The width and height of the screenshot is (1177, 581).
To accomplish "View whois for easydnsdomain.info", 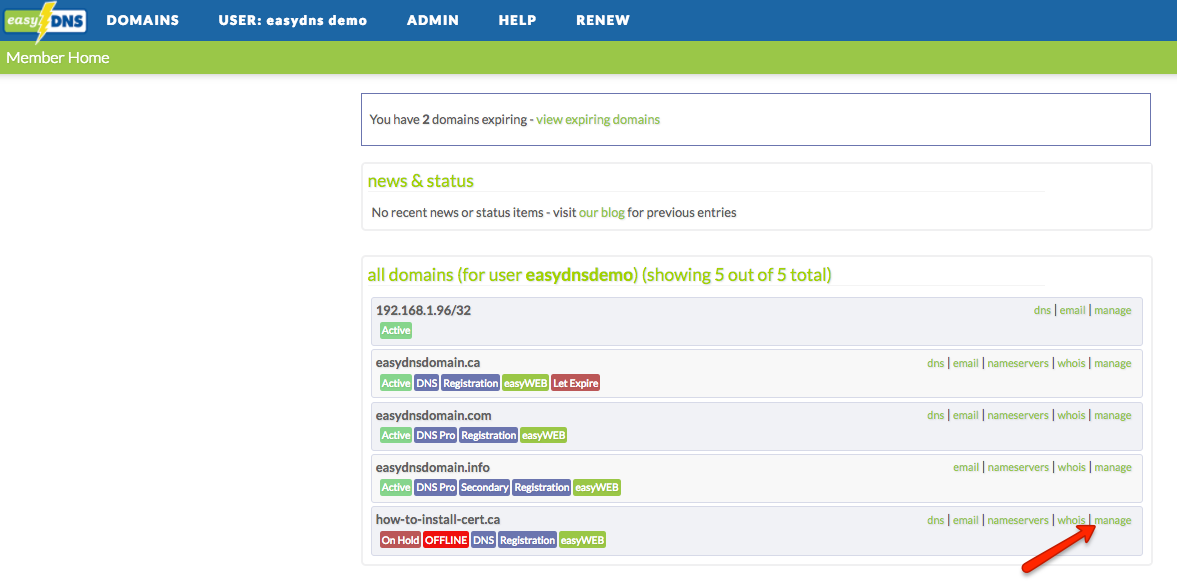I will [1071, 467].
